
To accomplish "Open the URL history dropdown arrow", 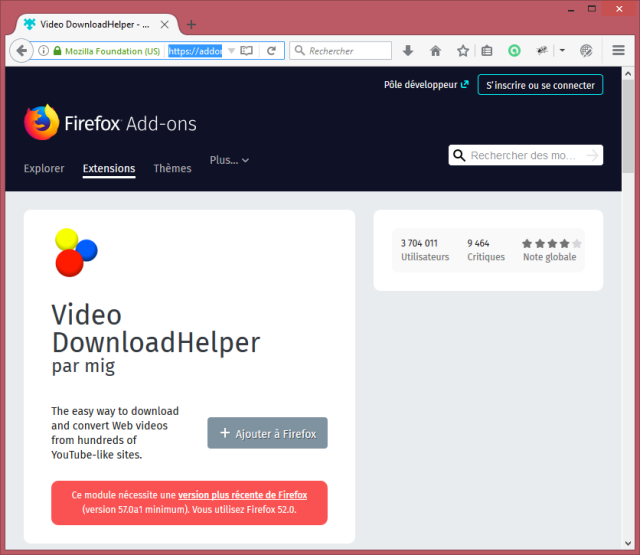I will coord(231,51).
